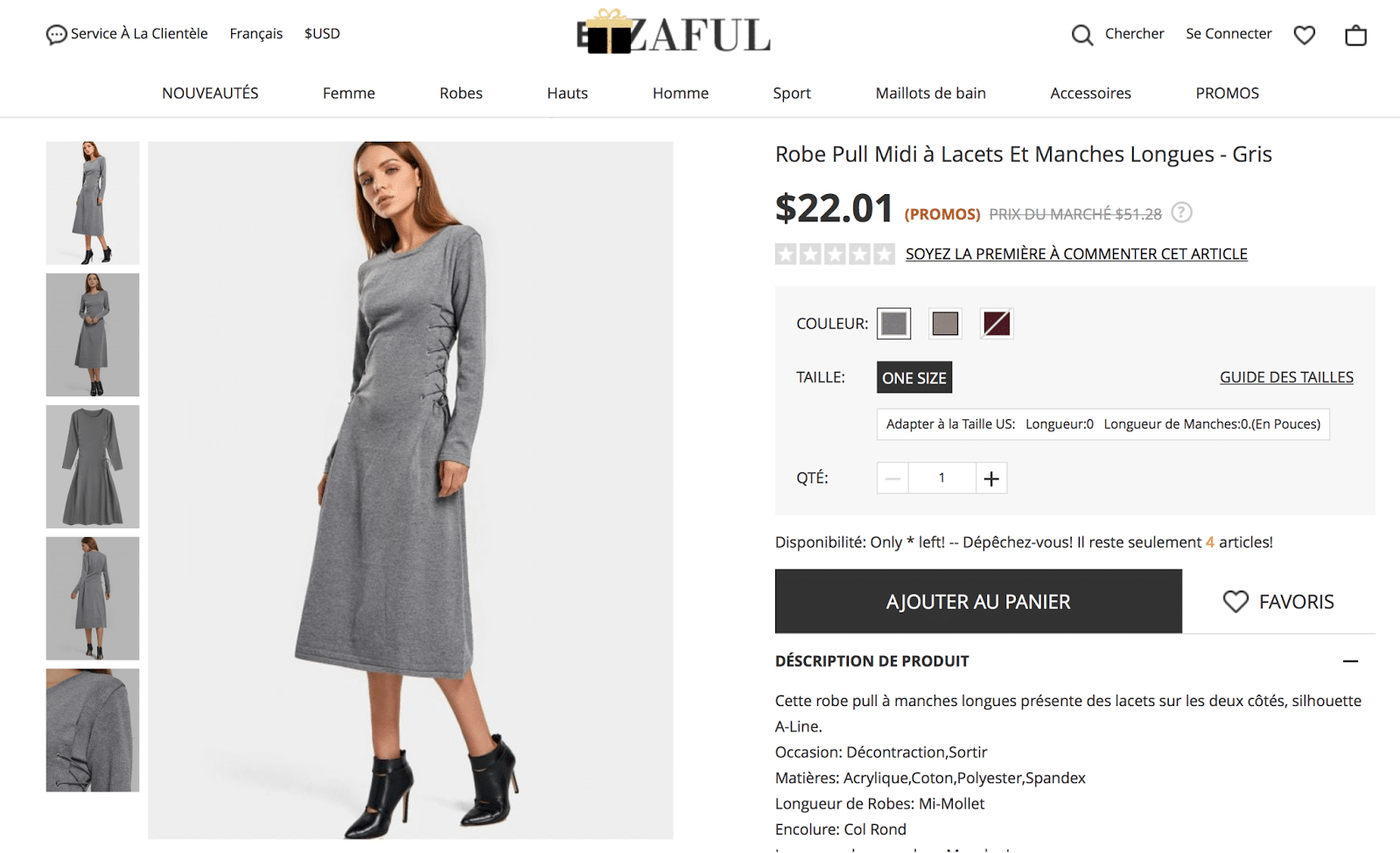Select the dark burgundy color swatch
The image size is (1400, 853).
[x=997, y=324]
